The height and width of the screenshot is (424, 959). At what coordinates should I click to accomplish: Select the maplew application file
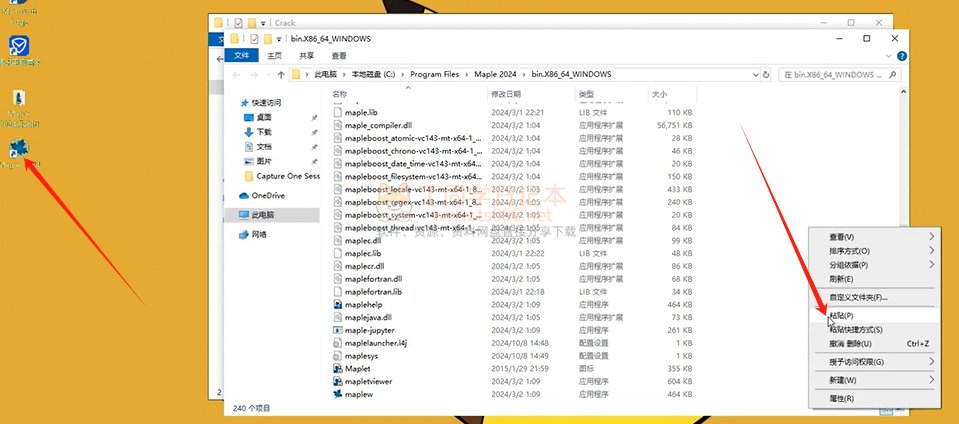(x=358, y=394)
